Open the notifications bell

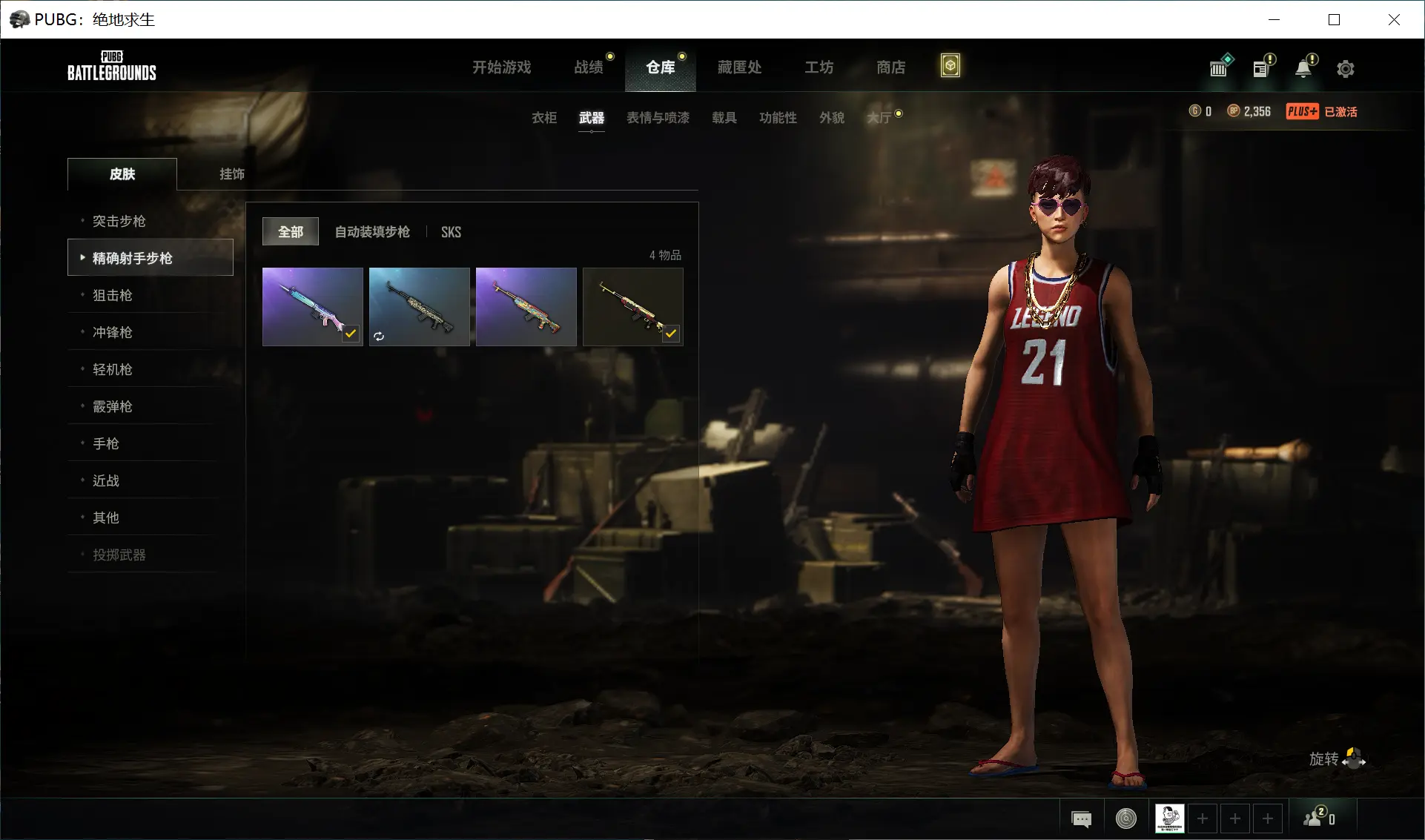(x=1305, y=67)
